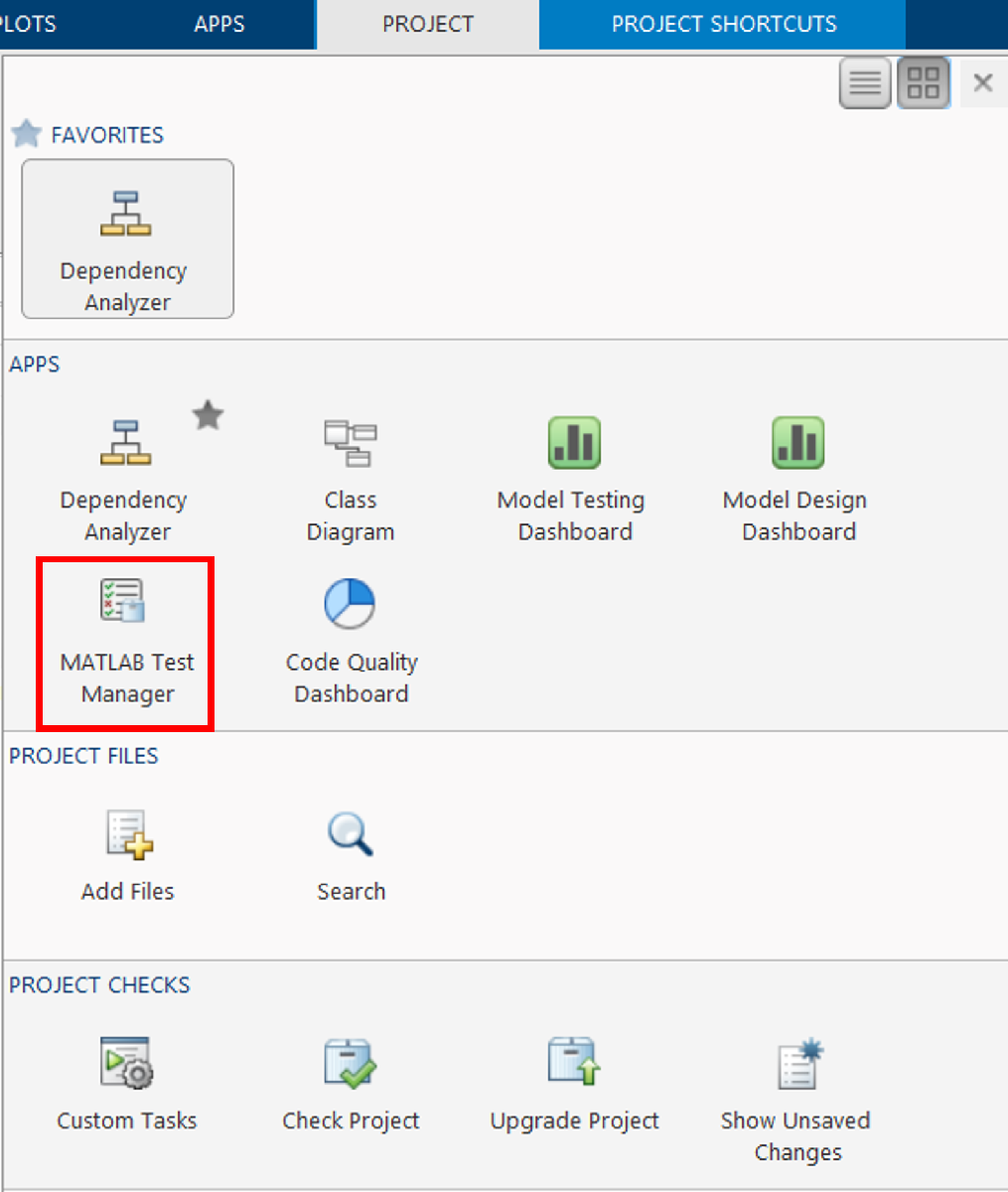The width and height of the screenshot is (1008, 1192).
Task: Click Add Files icon
Action: (x=127, y=852)
